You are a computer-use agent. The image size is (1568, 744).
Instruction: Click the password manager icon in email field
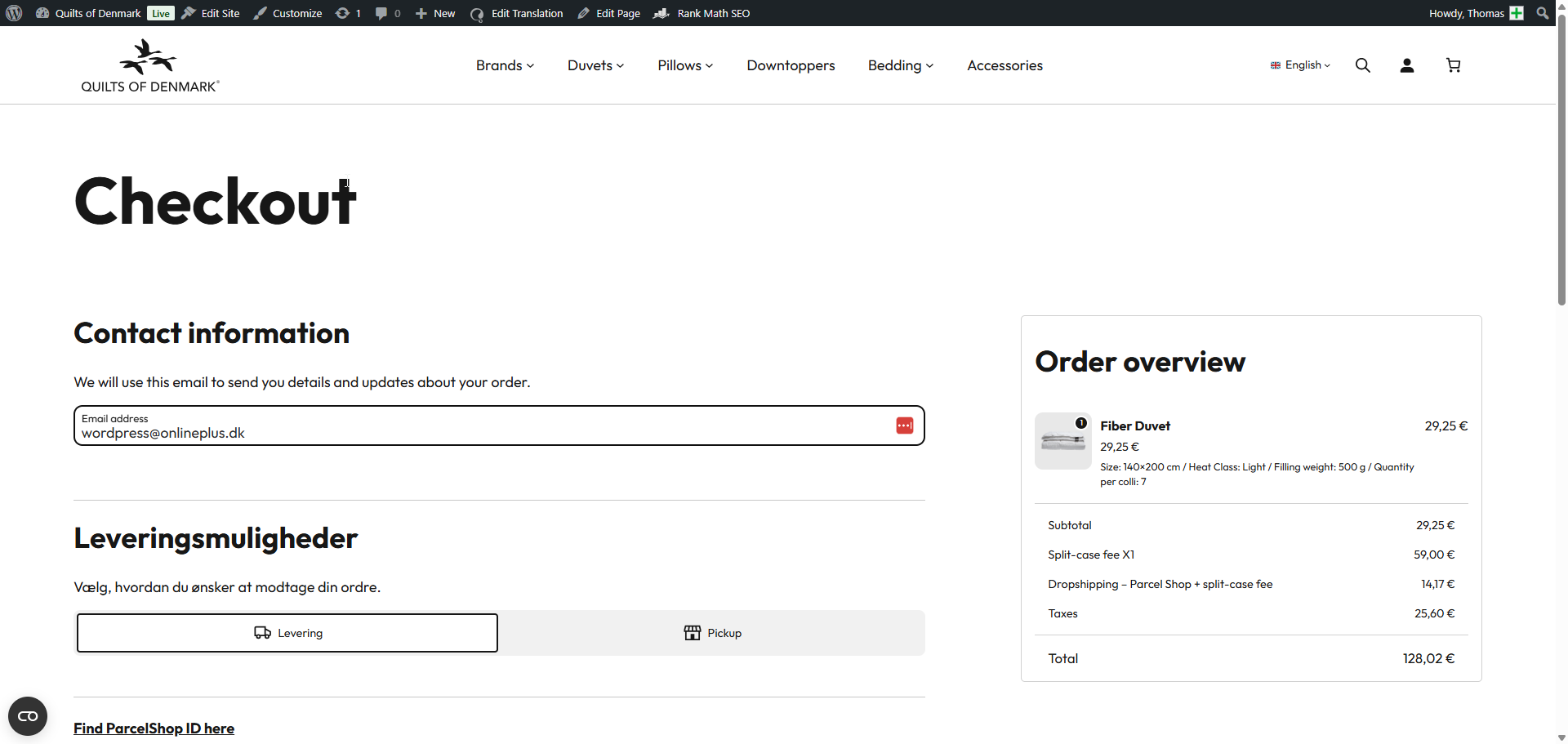(904, 425)
